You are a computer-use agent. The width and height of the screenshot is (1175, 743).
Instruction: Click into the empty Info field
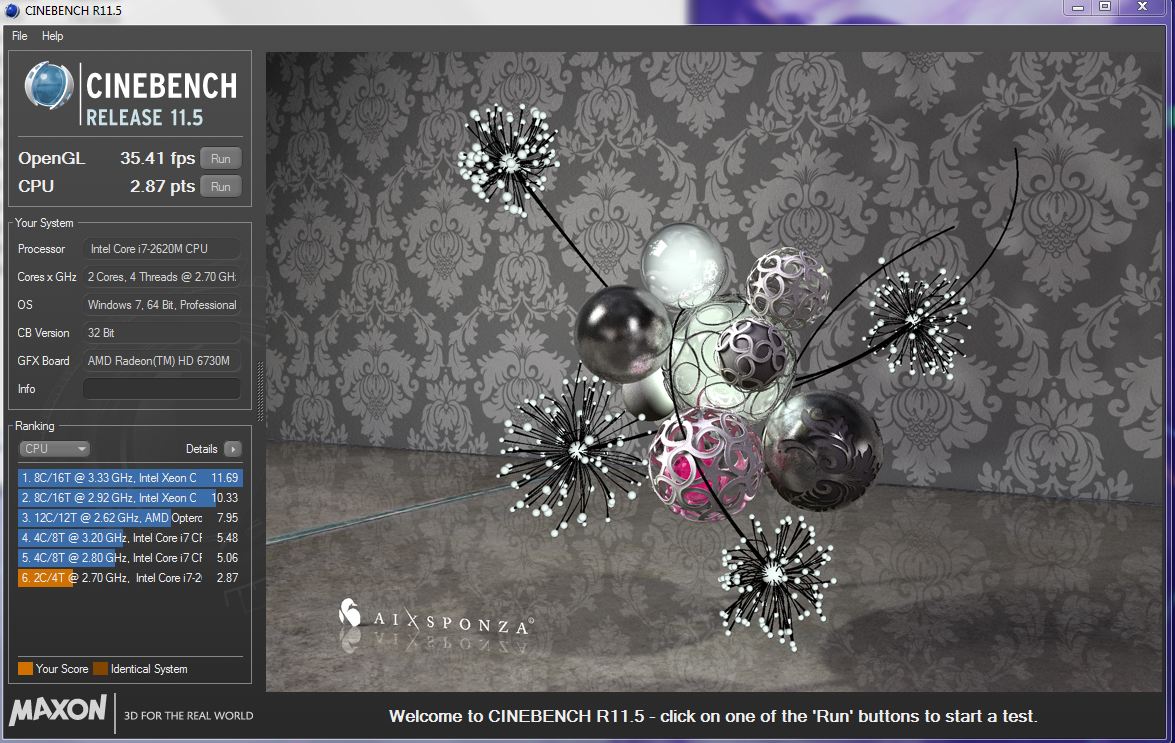[162, 389]
